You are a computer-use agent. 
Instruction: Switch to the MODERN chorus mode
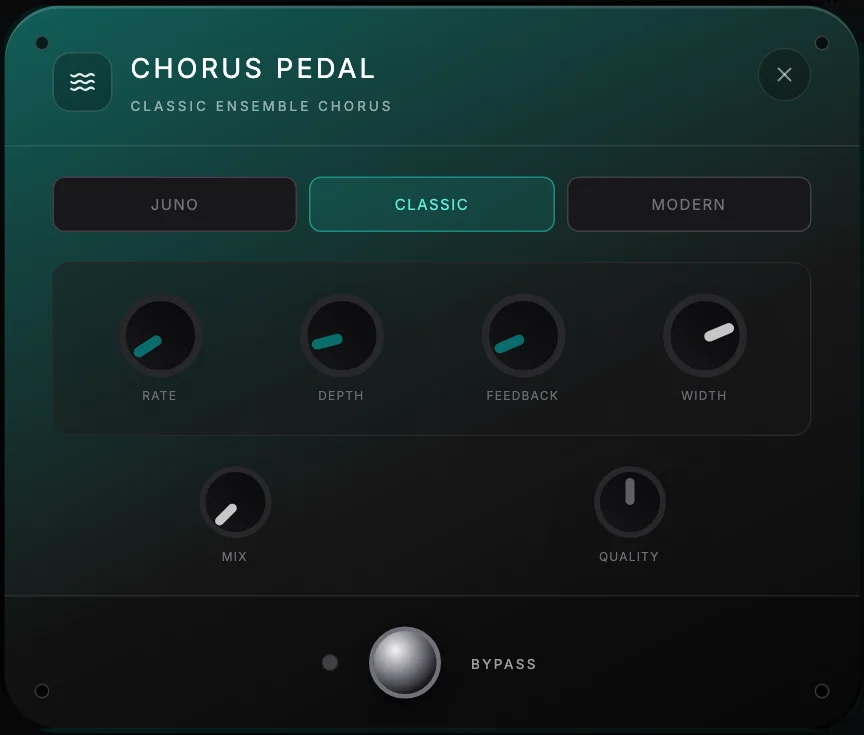click(689, 204)
